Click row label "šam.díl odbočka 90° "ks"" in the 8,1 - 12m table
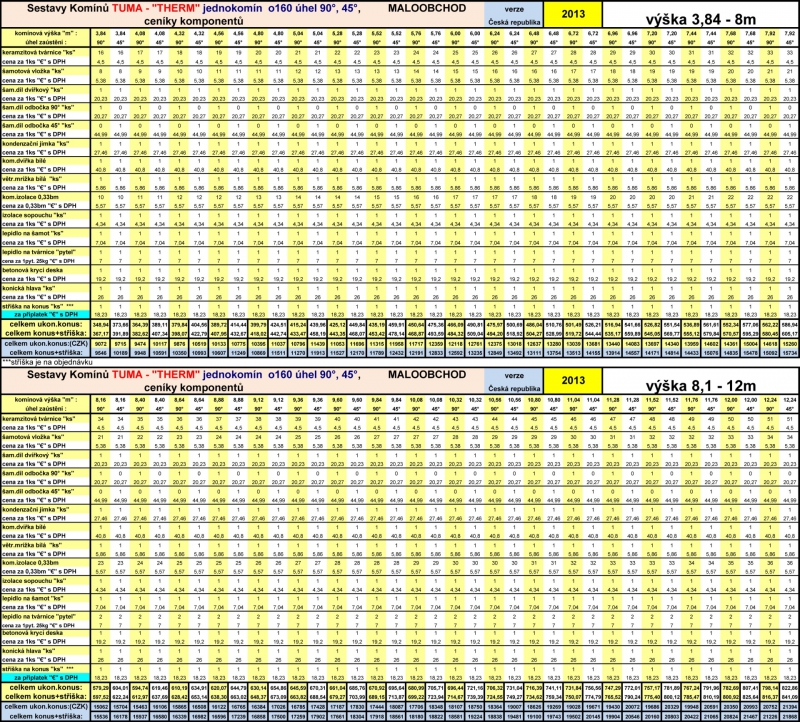Screen dimensions: 800x722 [x=38, y=473]
